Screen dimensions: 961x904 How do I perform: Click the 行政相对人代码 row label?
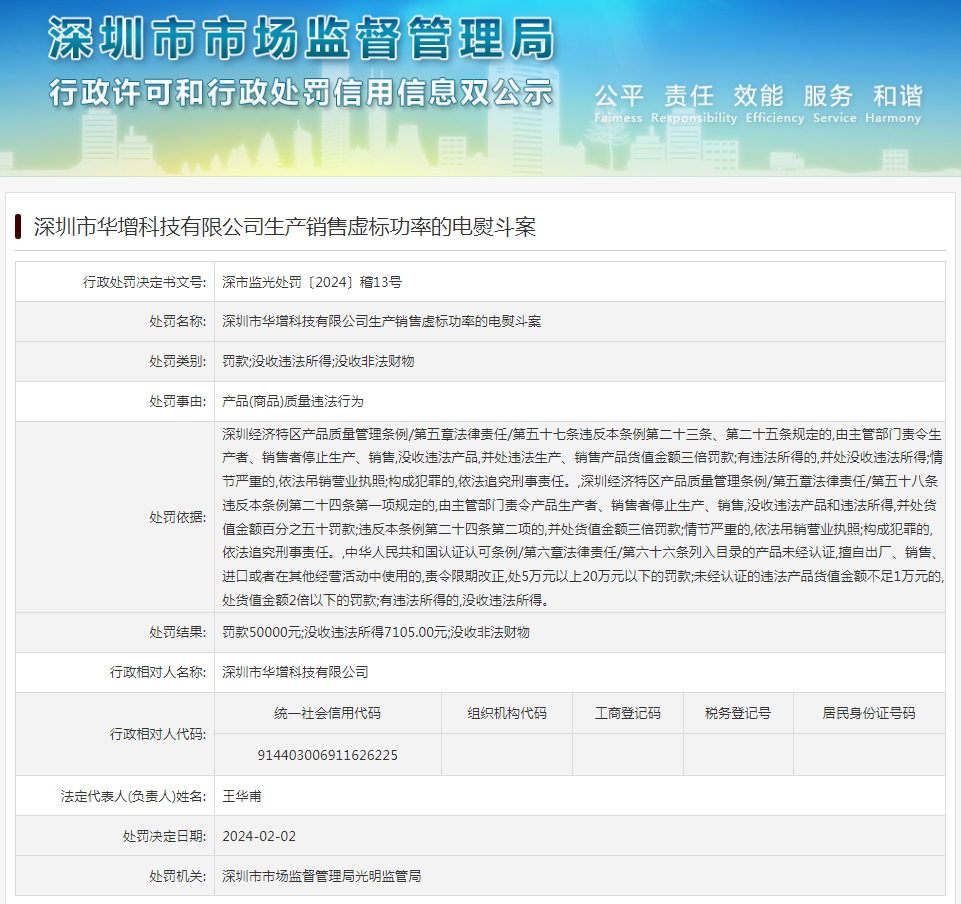pyautogui.click(x=158, y=734)
